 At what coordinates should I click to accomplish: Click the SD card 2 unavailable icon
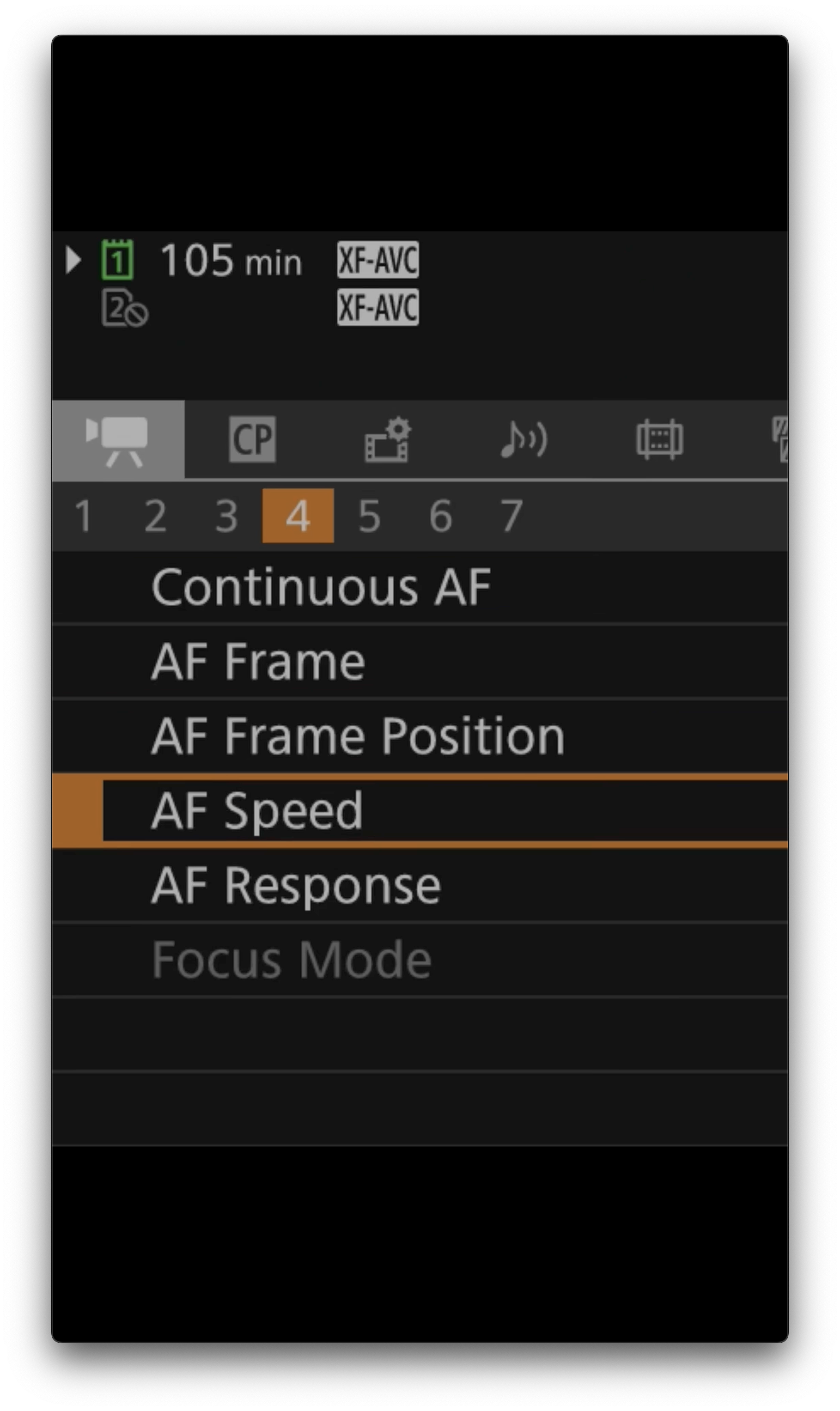124,308
